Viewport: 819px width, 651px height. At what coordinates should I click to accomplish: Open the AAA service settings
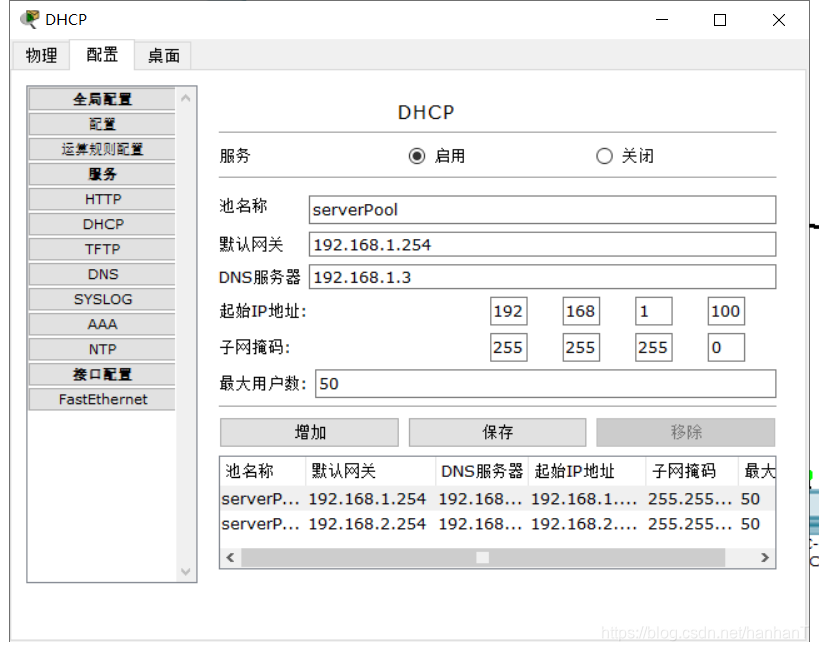pyautogui.click(x=102, y=324)
